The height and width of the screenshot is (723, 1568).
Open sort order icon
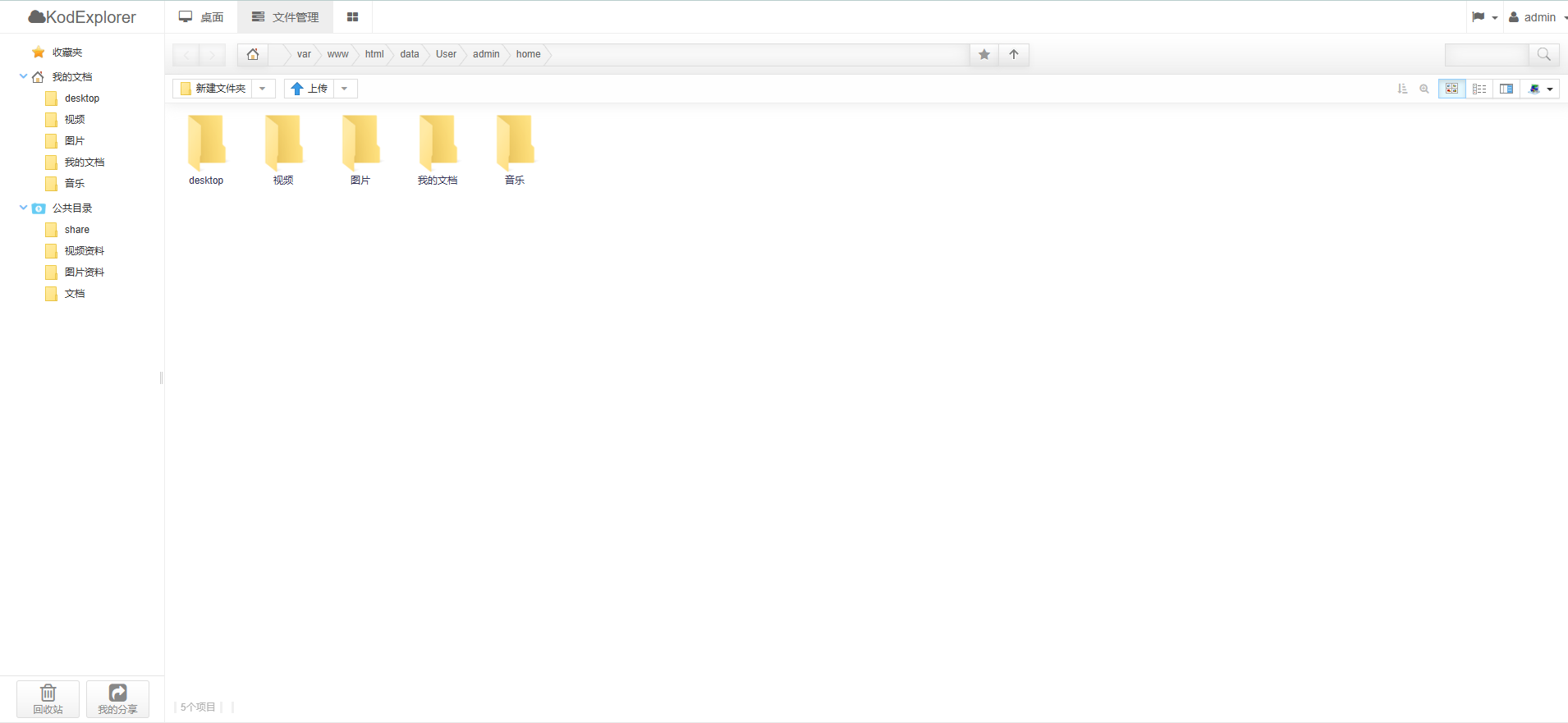coord(1402,89)
